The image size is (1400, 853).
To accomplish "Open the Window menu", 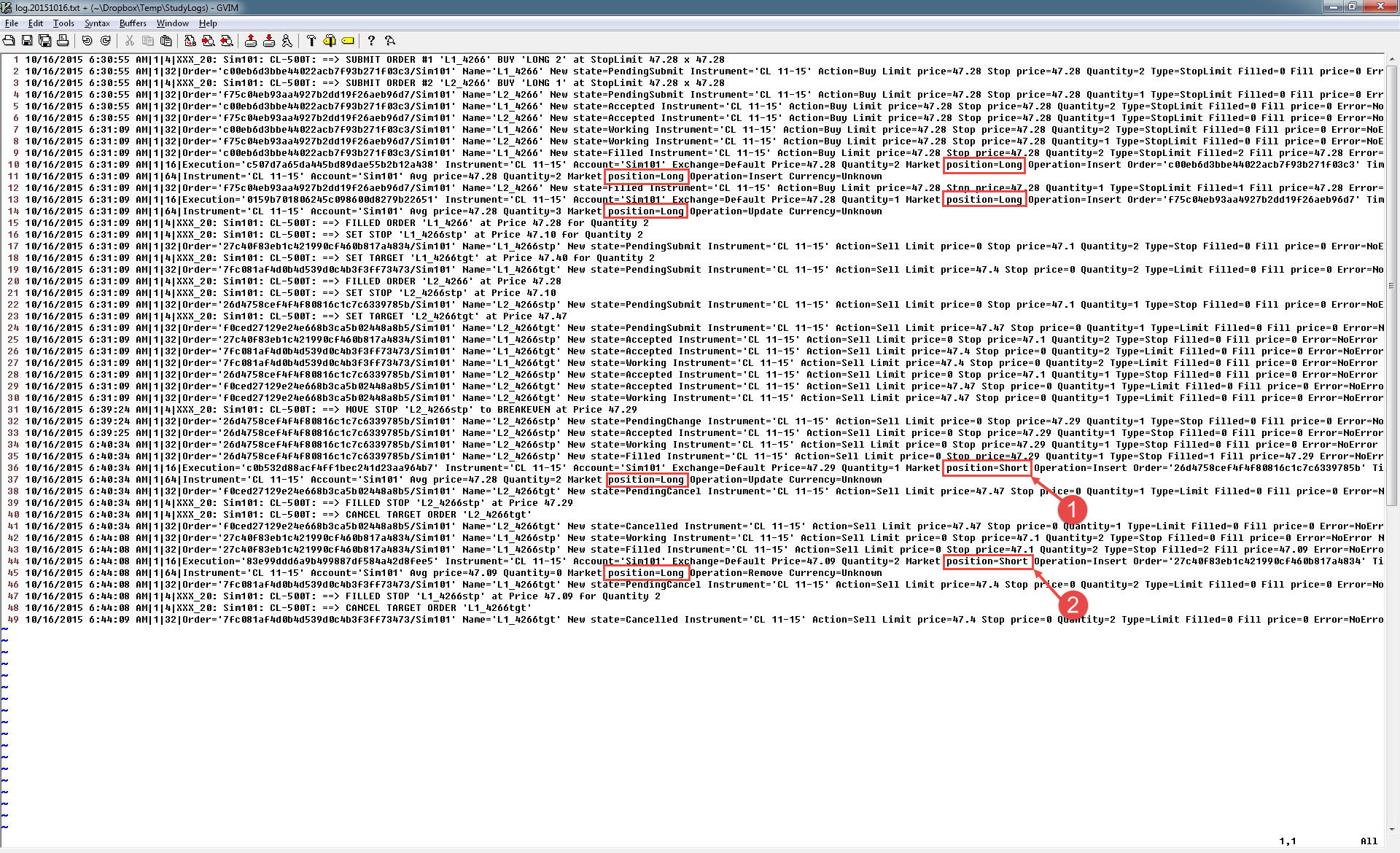I will [172, 23].
